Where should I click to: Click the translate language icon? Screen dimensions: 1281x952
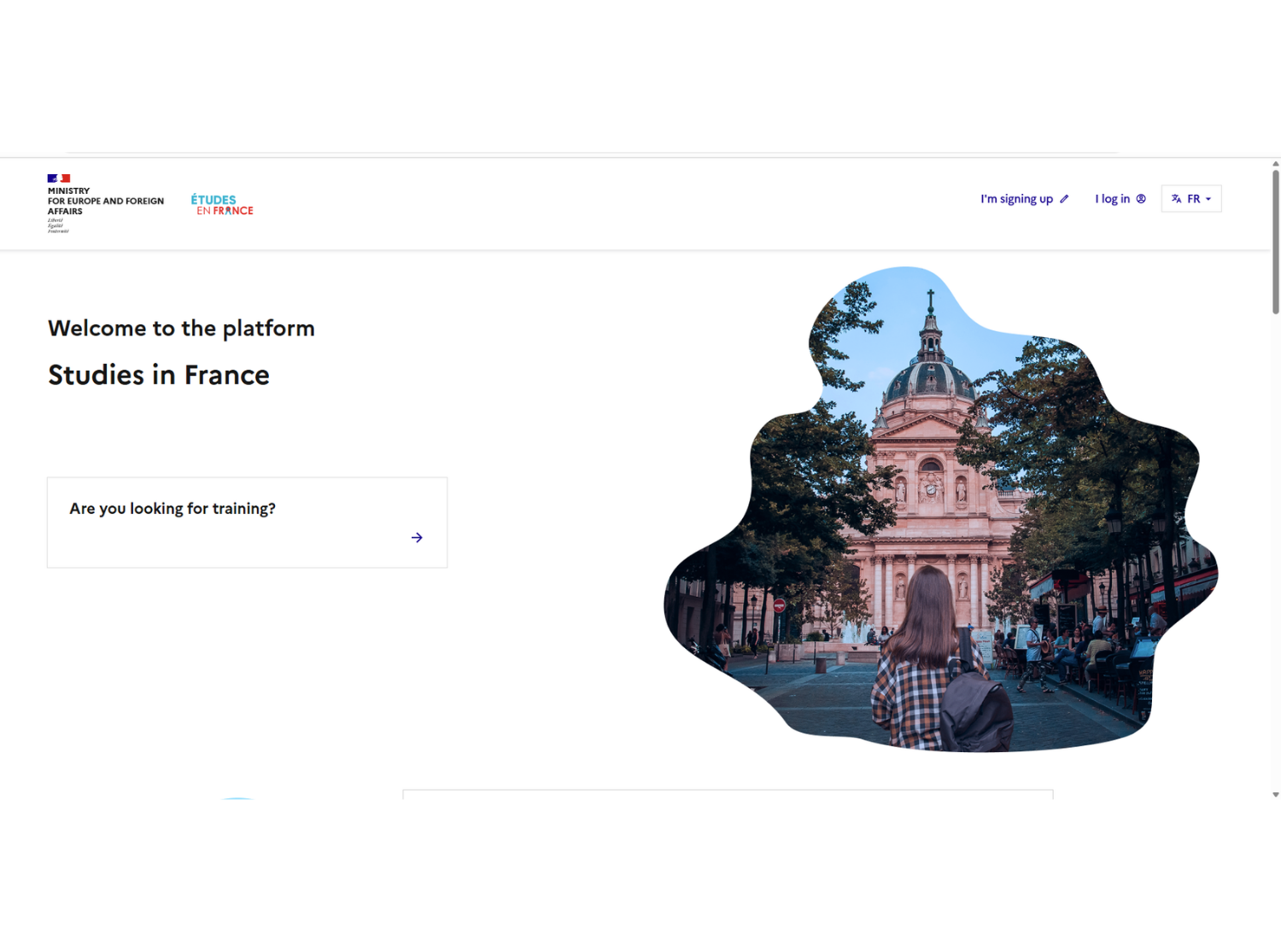pyautogui.click(x=1176, y=199)
